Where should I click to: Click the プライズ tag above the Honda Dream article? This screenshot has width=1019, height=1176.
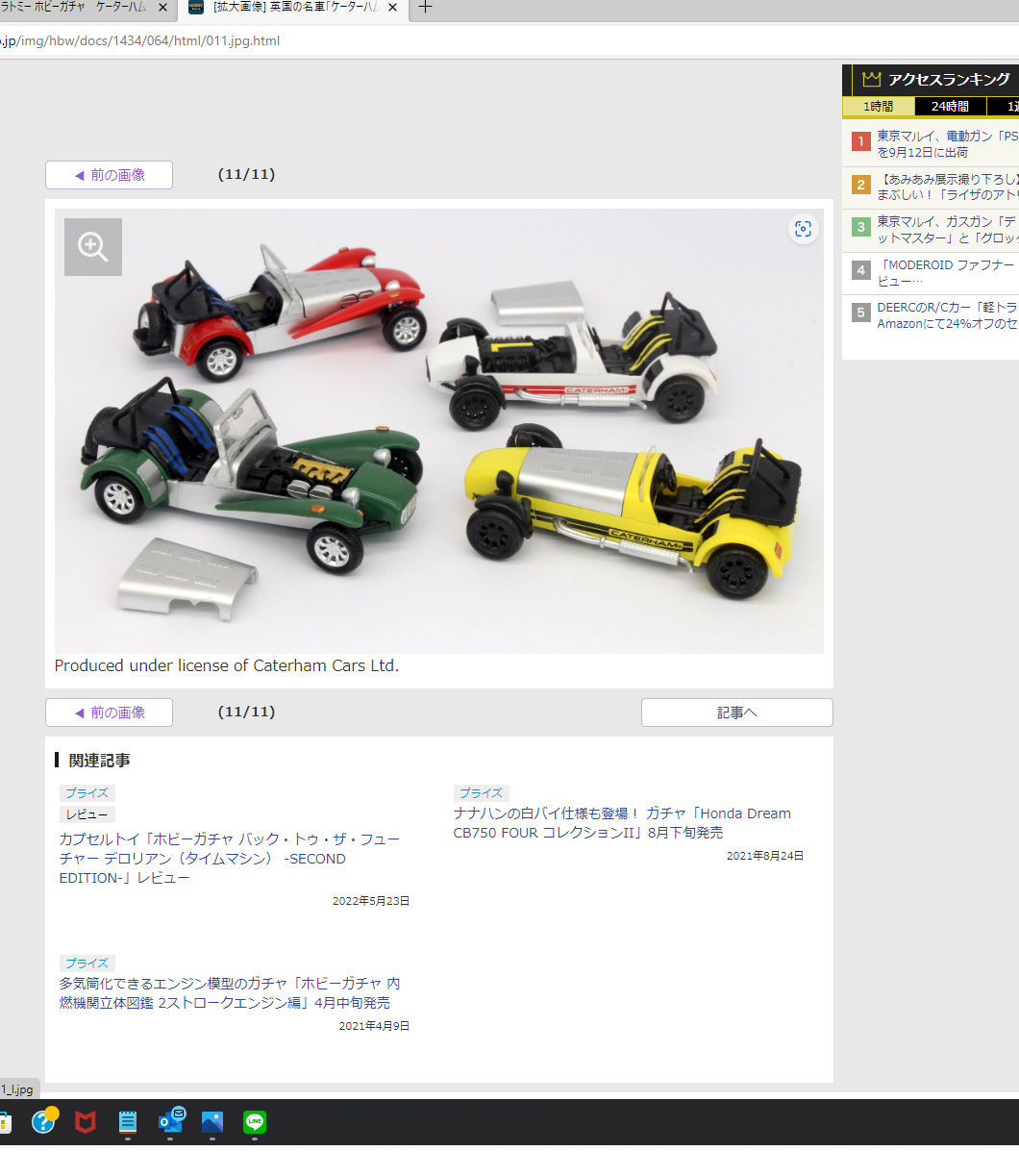click(x=482, y=793)
